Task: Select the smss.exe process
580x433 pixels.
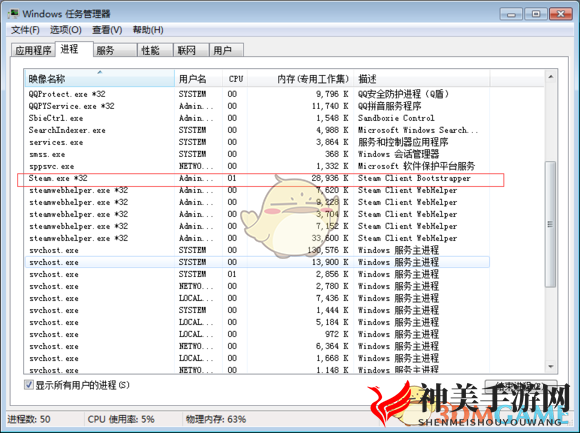Action: (257, 154)
